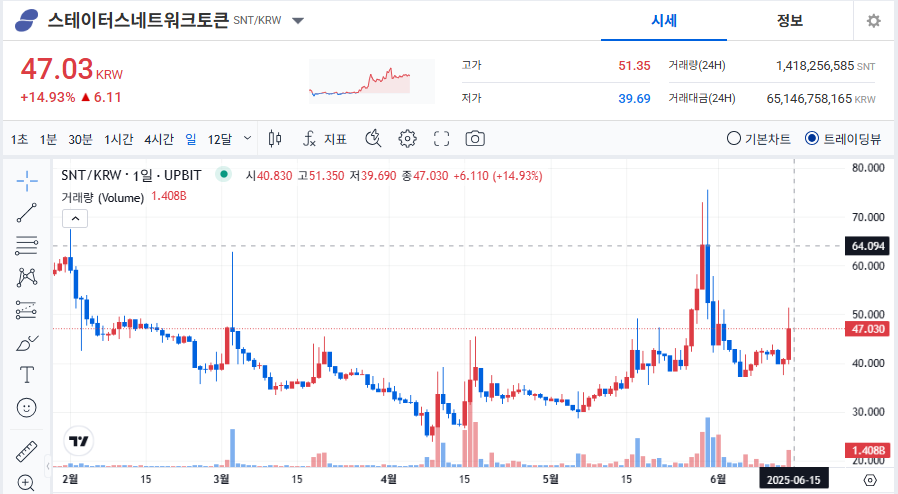
Task: Click the 2025-06-15 date label on time axis
Action: point(793,480)
